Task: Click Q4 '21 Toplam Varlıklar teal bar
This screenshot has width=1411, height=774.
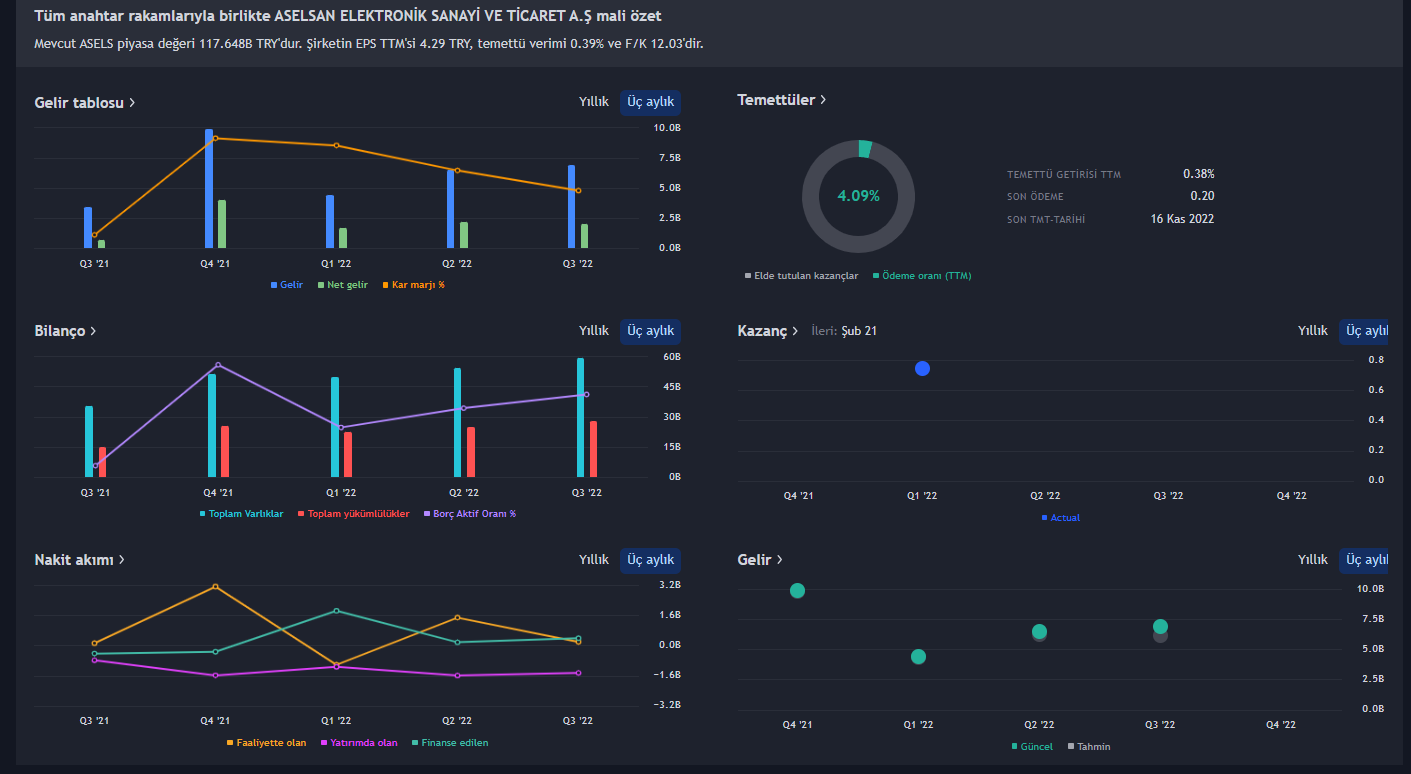Action: pyautogui.click(x=212, y=425)
